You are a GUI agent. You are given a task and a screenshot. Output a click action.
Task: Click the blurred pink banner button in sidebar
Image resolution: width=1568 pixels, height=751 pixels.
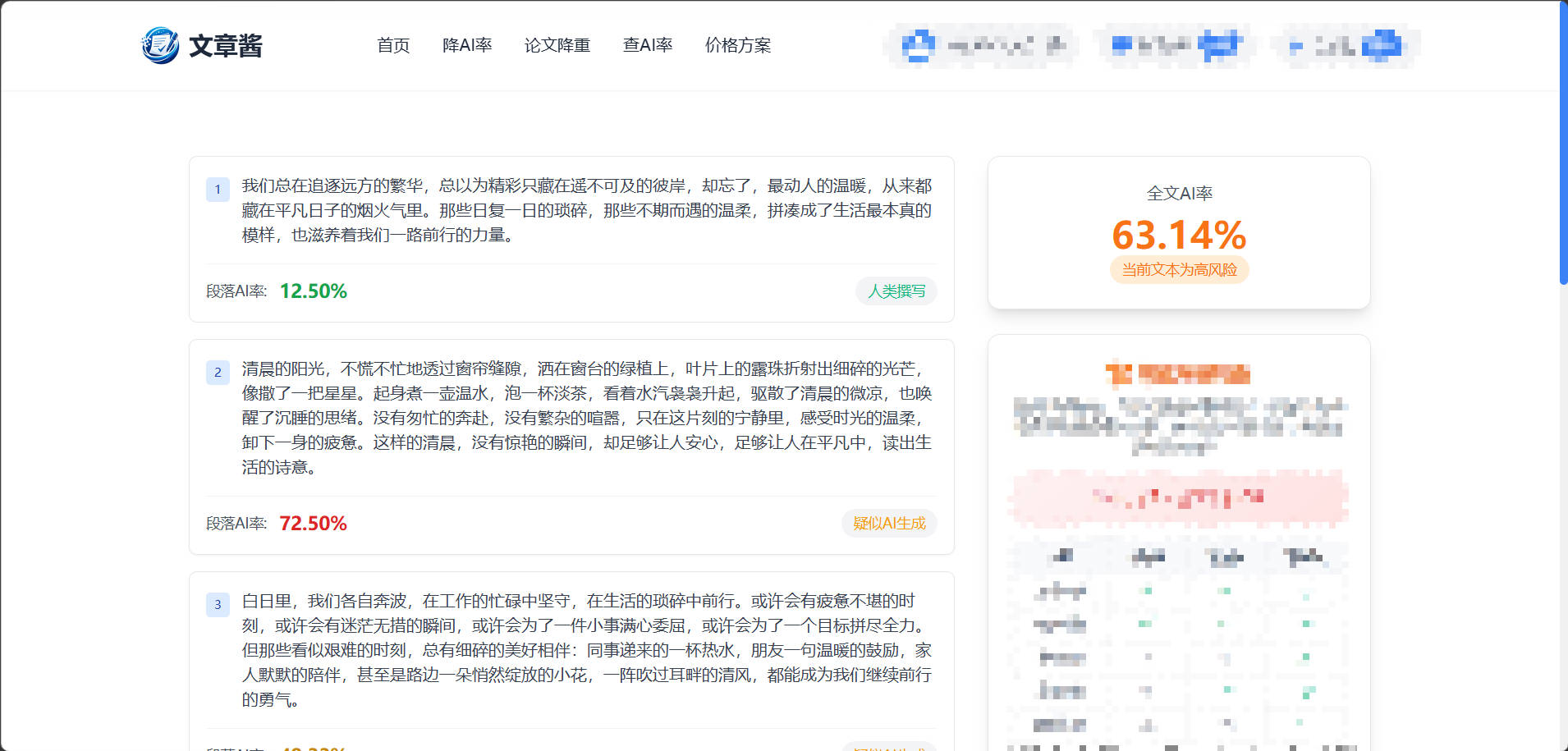pyautogui.click(x=1179, y=497)
